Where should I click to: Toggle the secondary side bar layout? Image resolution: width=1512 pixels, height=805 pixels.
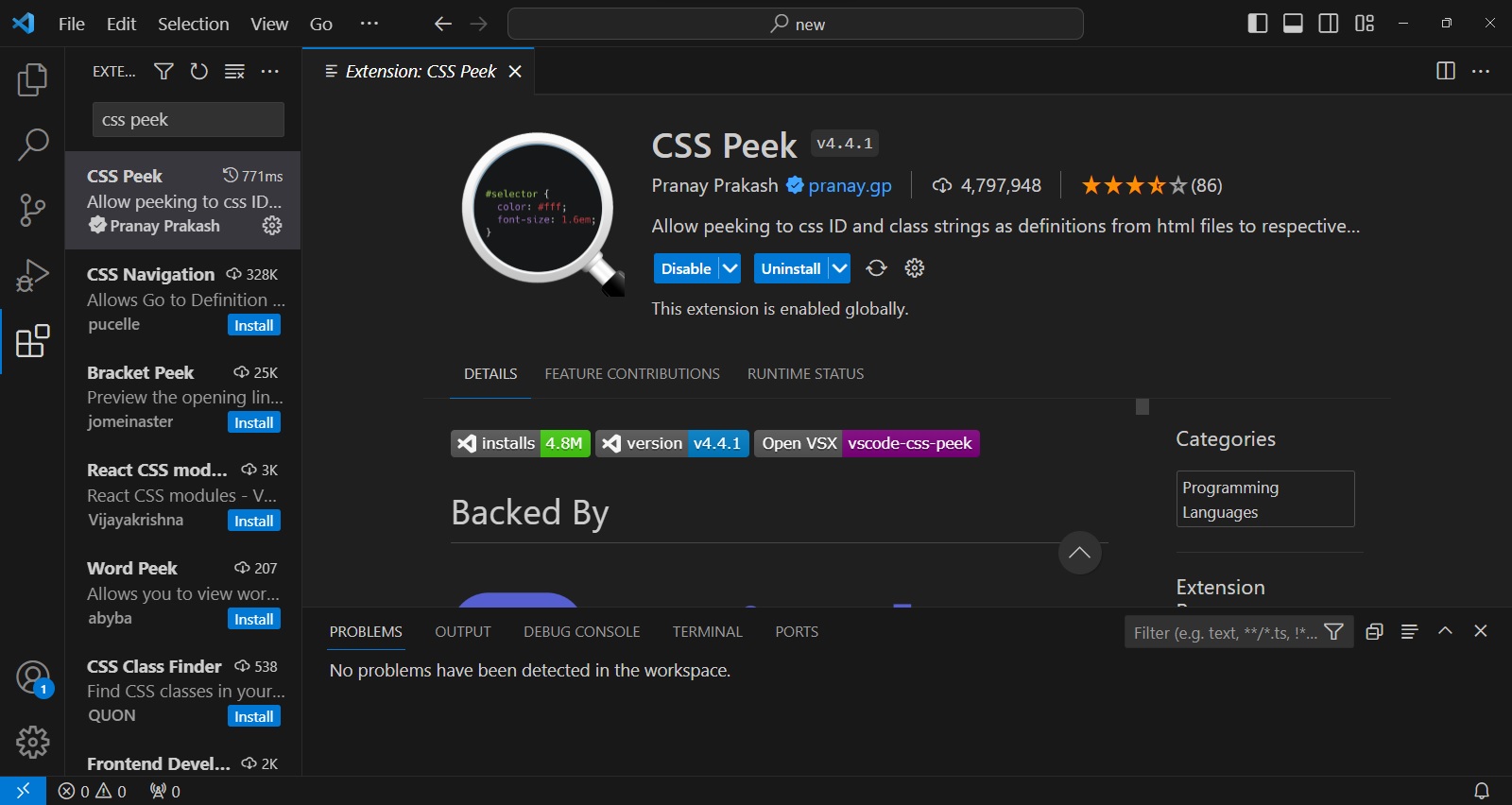pos(1329,24)
